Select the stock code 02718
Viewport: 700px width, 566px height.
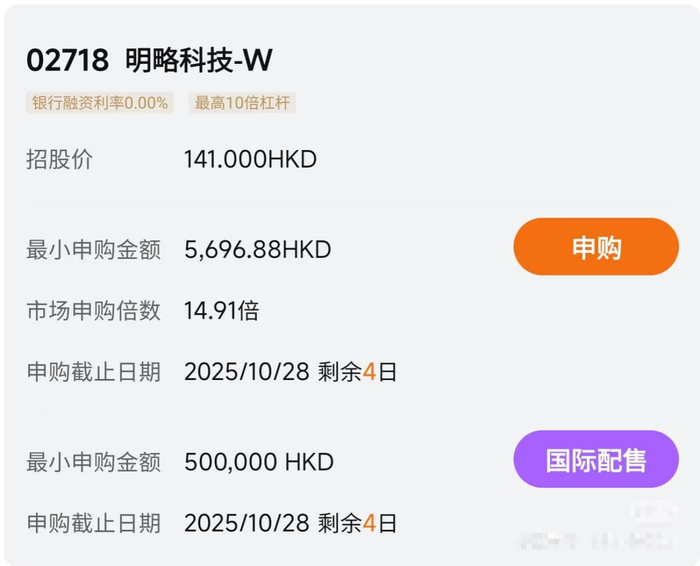(67, 60)
